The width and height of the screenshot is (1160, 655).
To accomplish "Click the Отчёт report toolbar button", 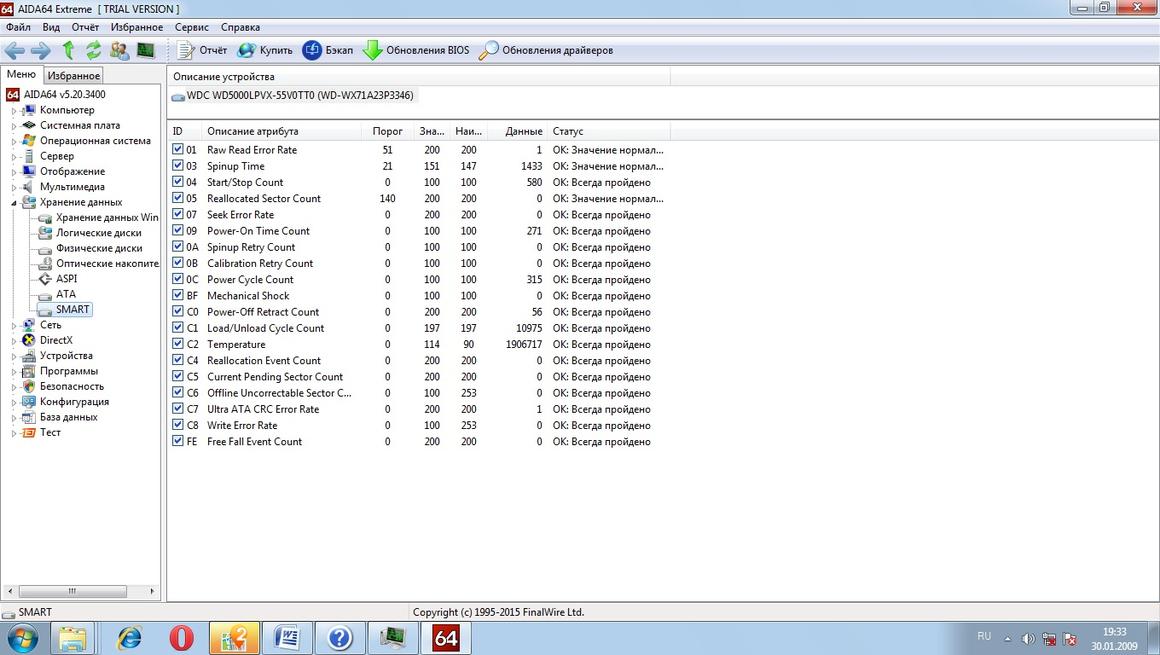I will point(202,50).
